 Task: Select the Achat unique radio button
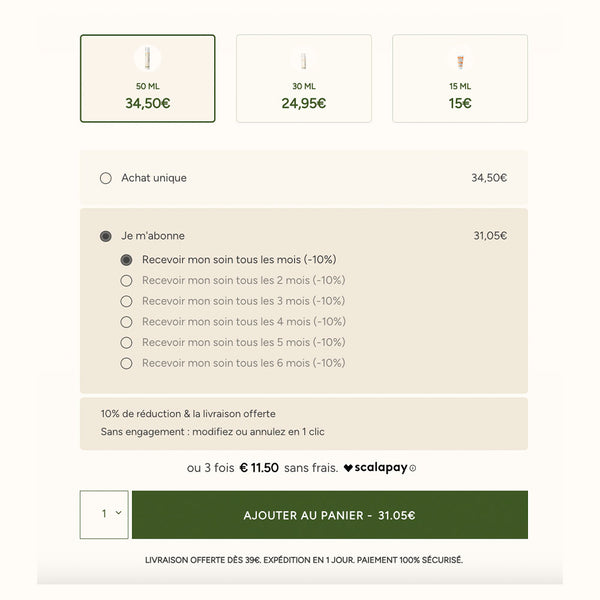106,178
